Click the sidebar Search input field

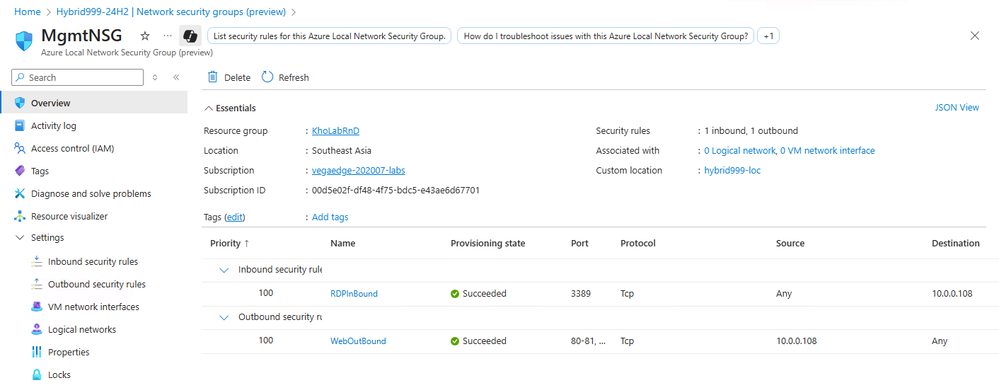[78, 78]
